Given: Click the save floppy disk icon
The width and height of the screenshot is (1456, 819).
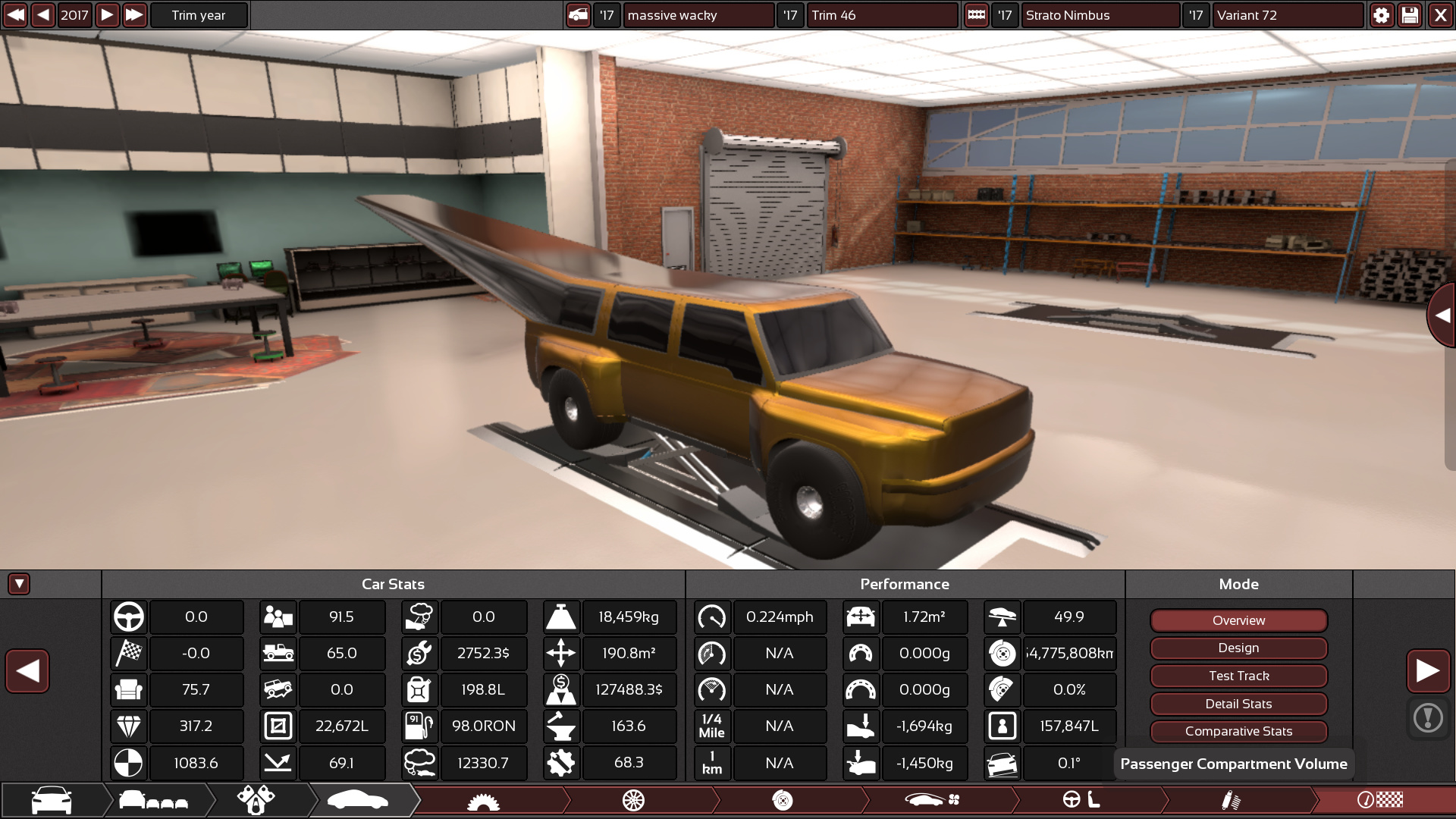Looking at the screenshot, I should point(1410,15).
